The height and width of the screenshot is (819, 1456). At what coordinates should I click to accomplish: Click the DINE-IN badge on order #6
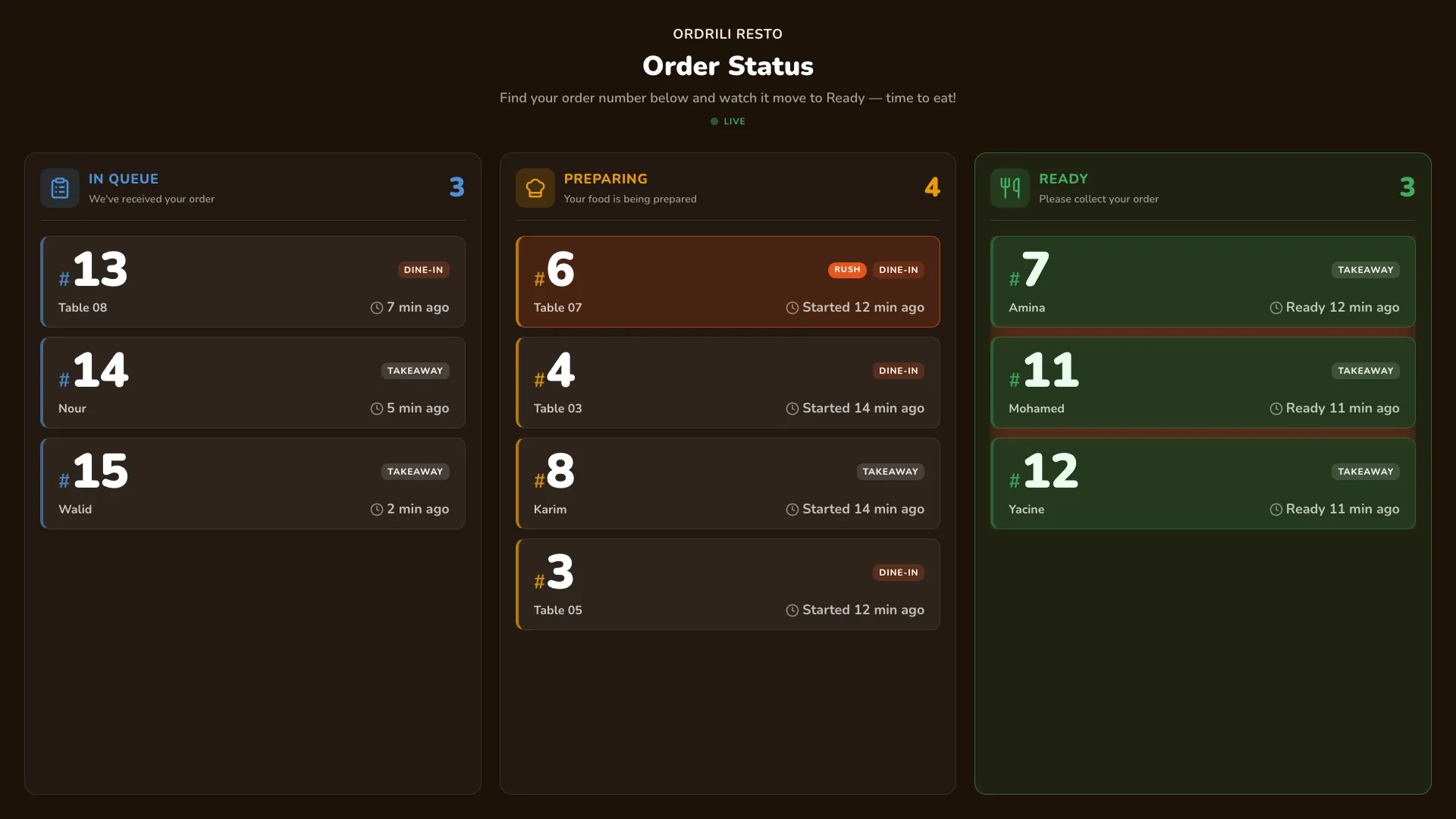899,270
